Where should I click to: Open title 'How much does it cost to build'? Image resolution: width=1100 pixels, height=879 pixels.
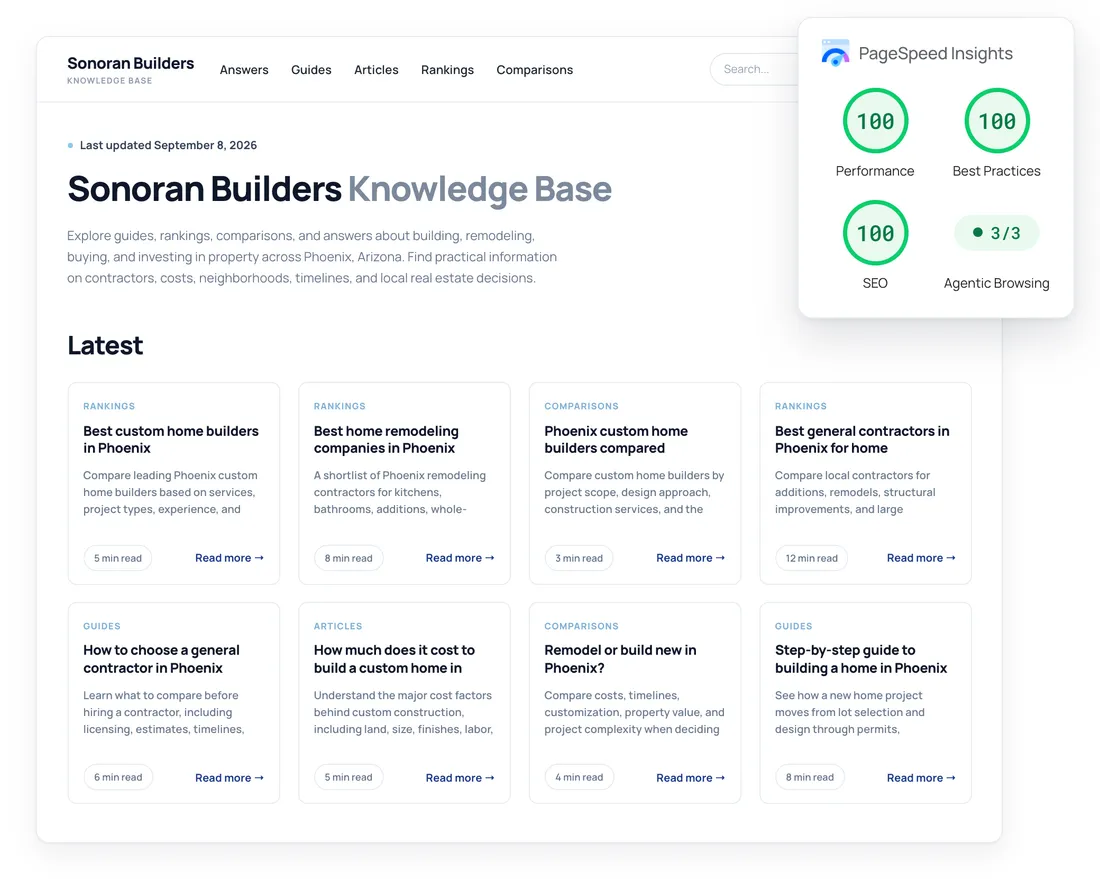pos(394,659)
